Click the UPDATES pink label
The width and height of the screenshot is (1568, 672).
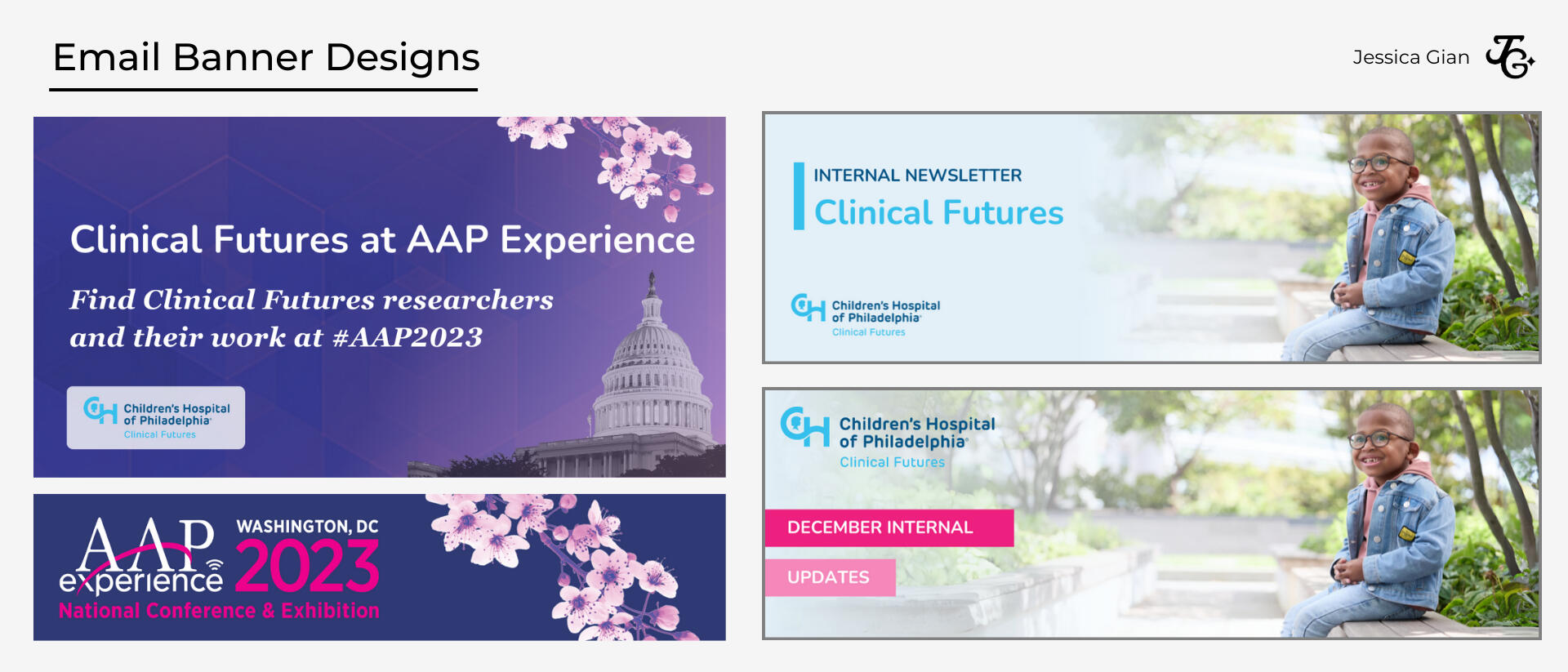pos(829,577)
